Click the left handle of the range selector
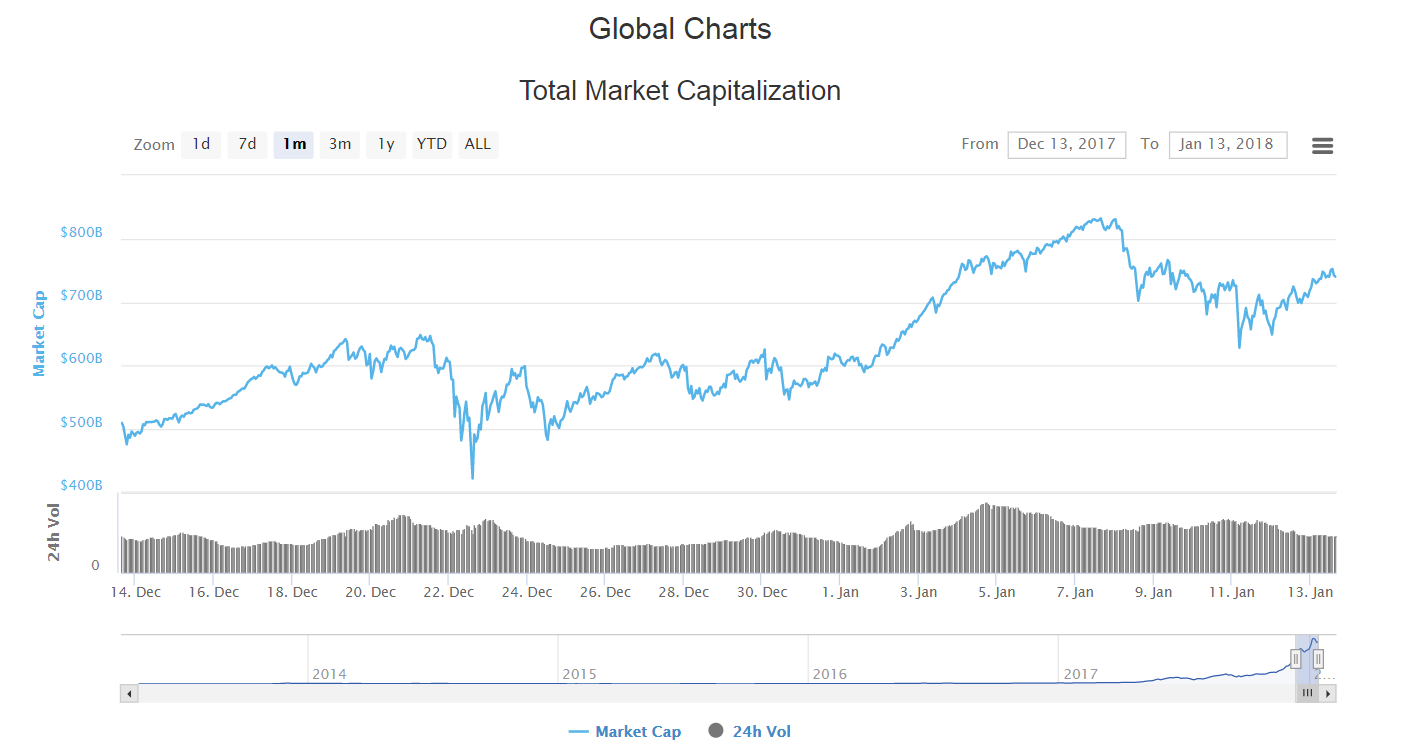The image size is (1405, 753). 1296,660
